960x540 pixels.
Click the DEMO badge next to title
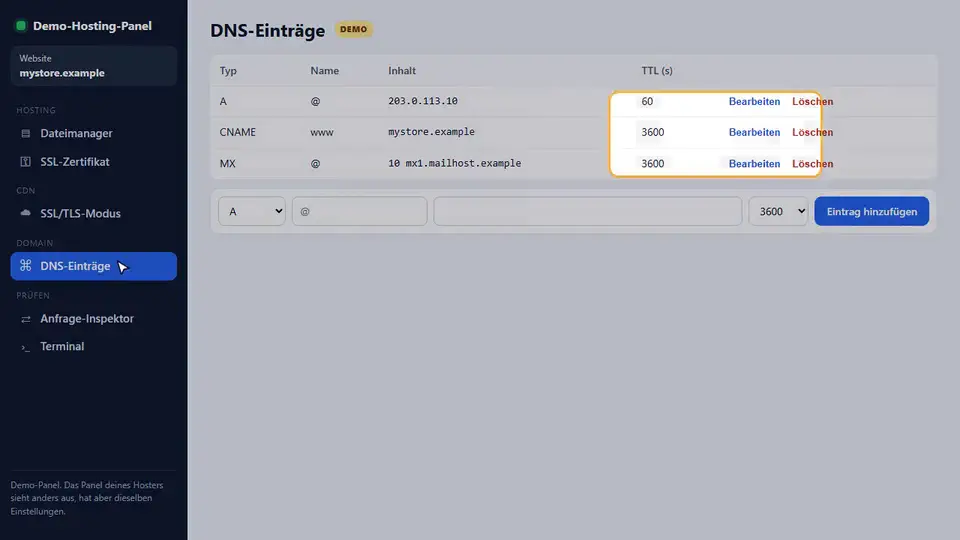pyautogui.click(x=353, y=29)
